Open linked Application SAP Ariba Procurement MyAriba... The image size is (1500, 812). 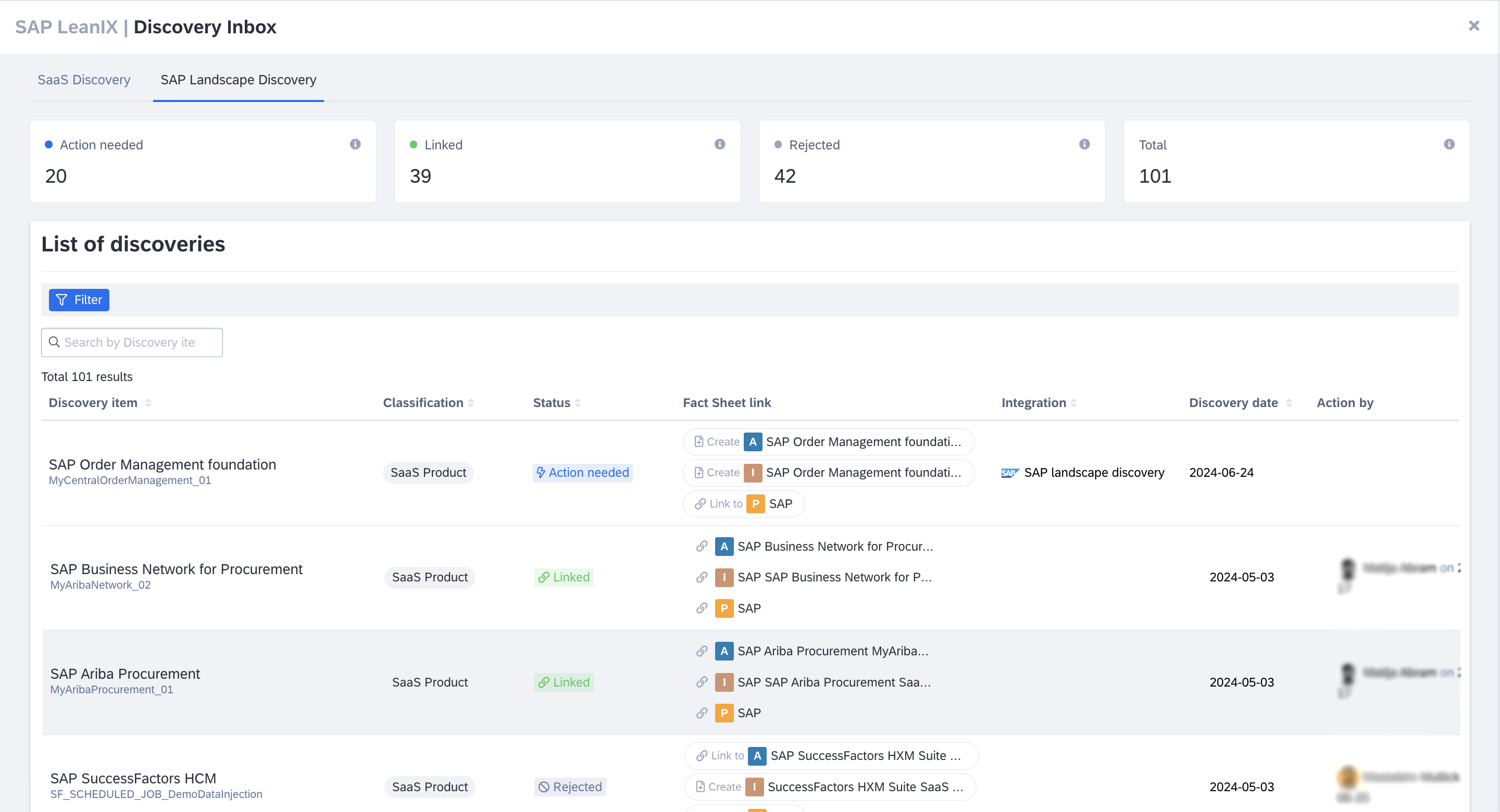coord(833,651)
